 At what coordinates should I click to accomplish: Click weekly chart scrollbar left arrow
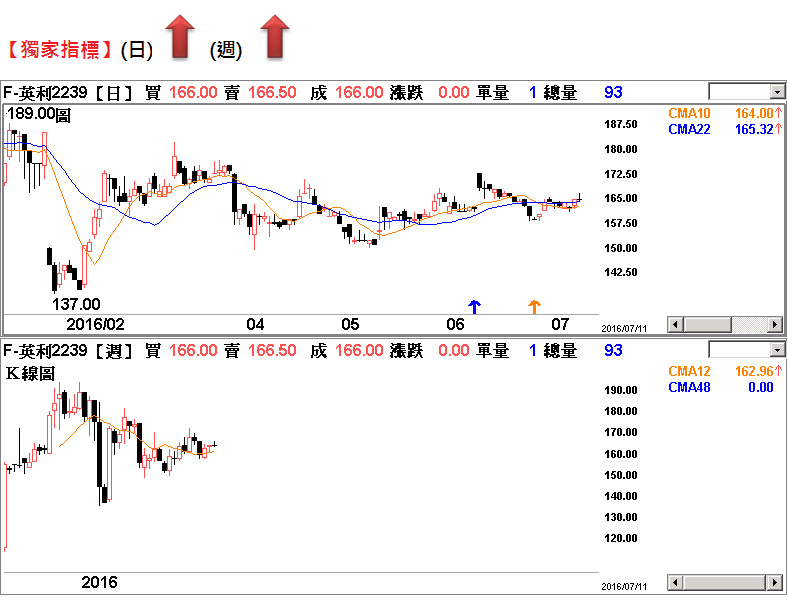click(x=675, y=583)
